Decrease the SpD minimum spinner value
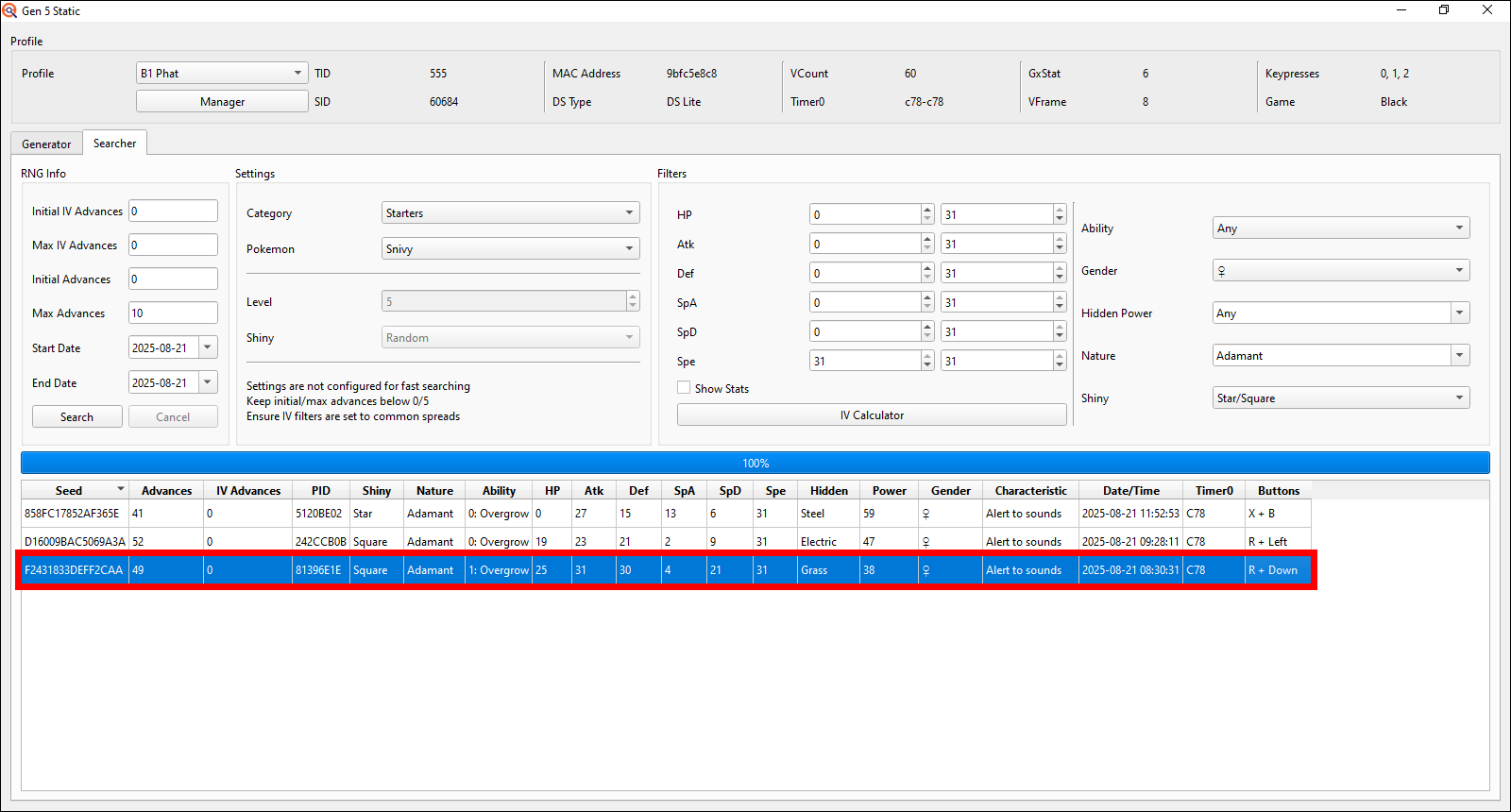This screenshot has width=1511, height=812. point(927,336)
